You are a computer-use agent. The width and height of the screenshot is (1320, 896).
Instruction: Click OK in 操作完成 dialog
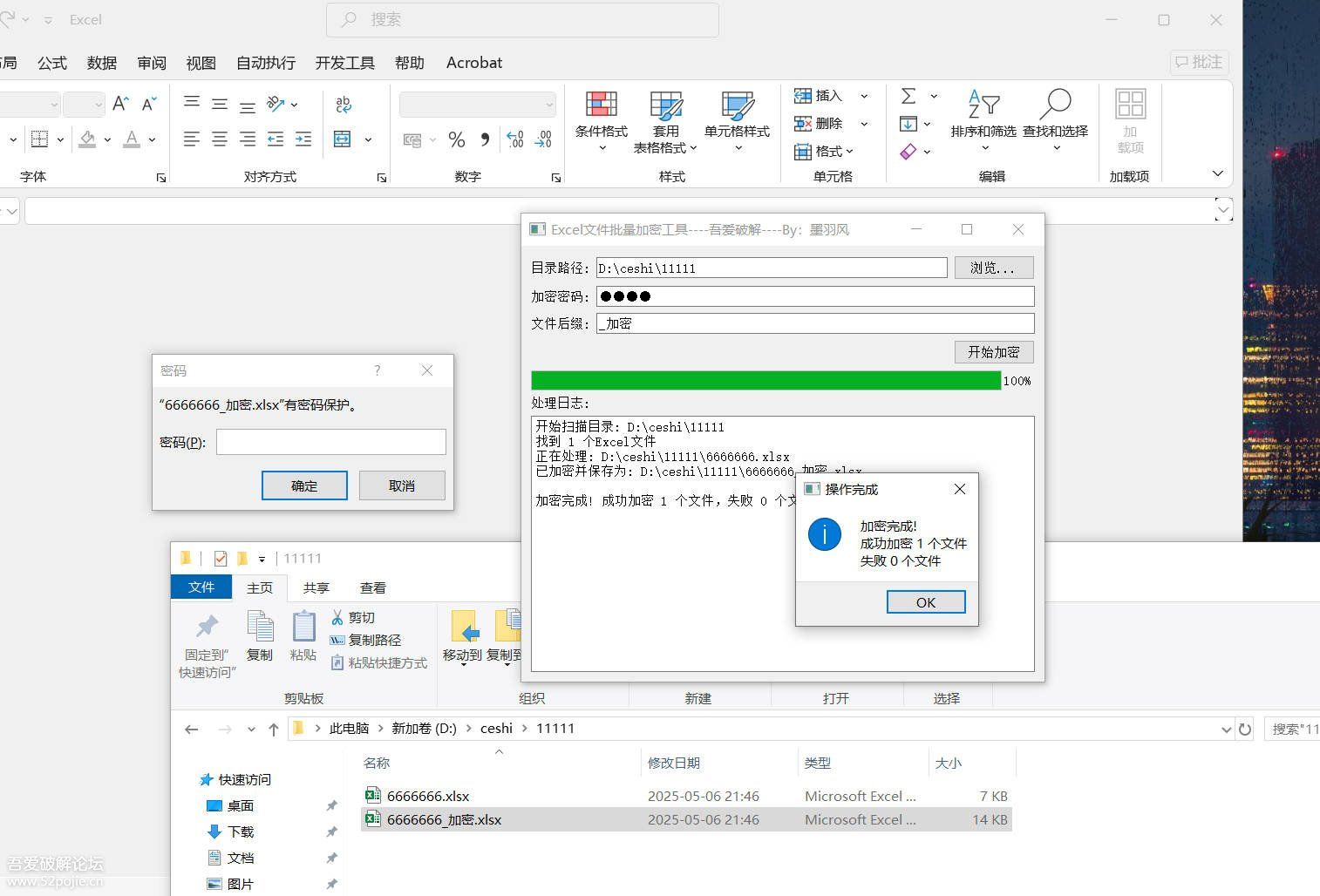pyautogui.click(x=926, y=602)
